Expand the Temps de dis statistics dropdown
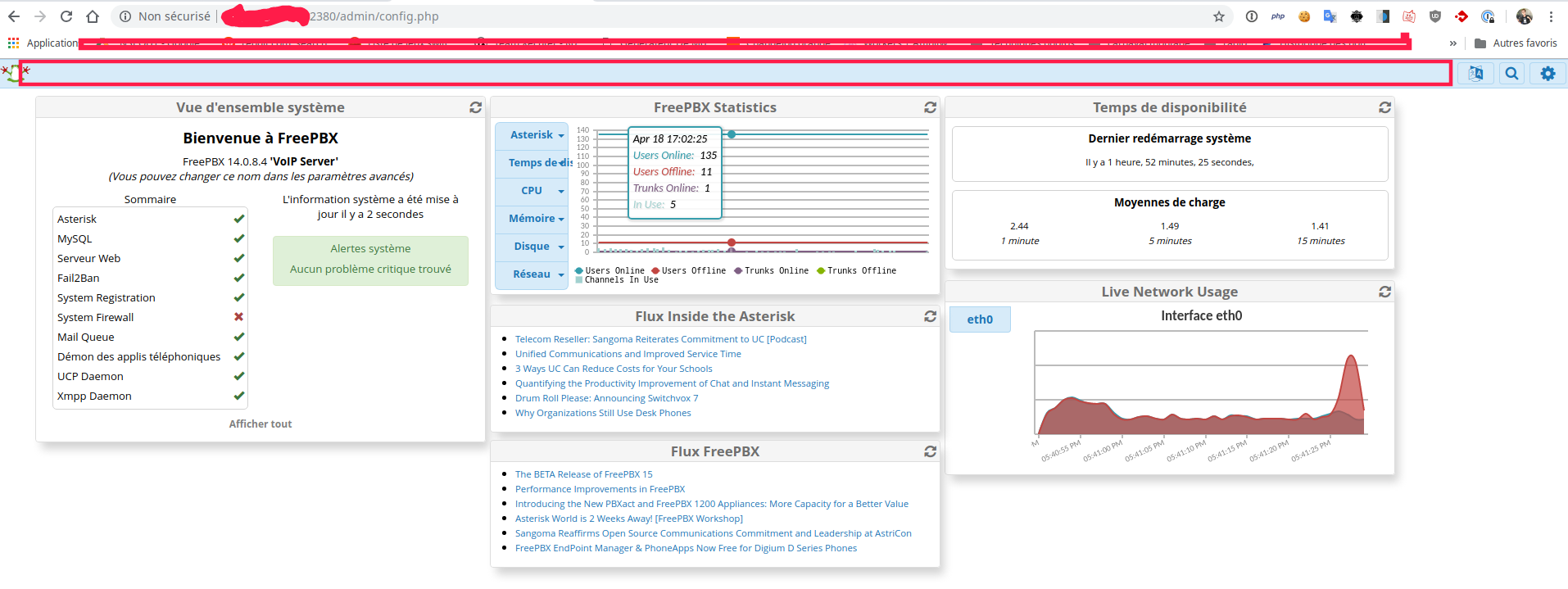 (x=532, y=163)
